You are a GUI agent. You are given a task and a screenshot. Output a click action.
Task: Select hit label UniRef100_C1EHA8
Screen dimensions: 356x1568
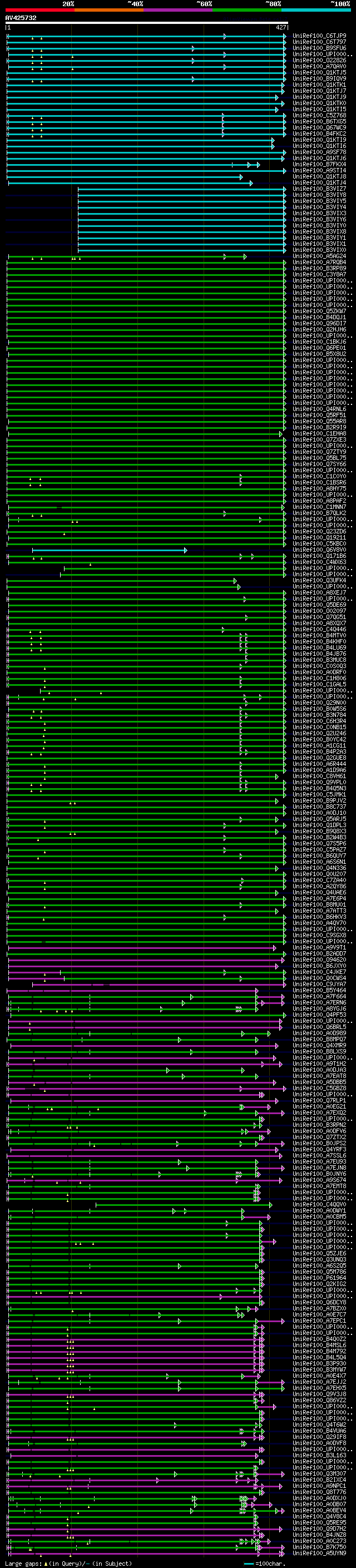(319, 434)
